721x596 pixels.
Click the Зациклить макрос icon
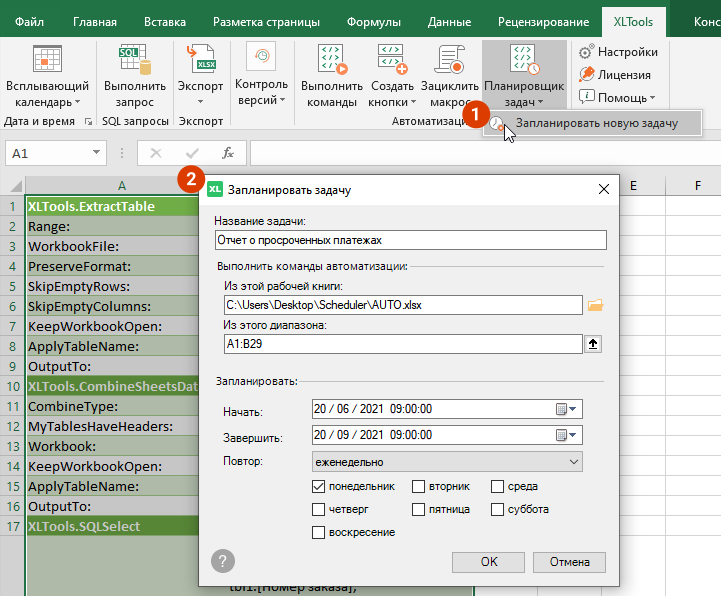[450, 60]
